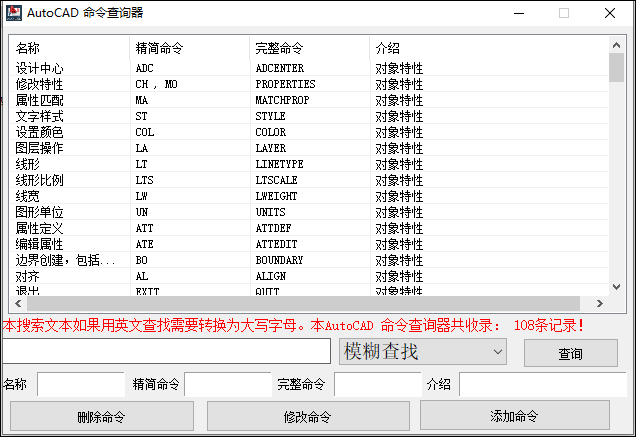Select the 设计中心 row

pos(309,68)
